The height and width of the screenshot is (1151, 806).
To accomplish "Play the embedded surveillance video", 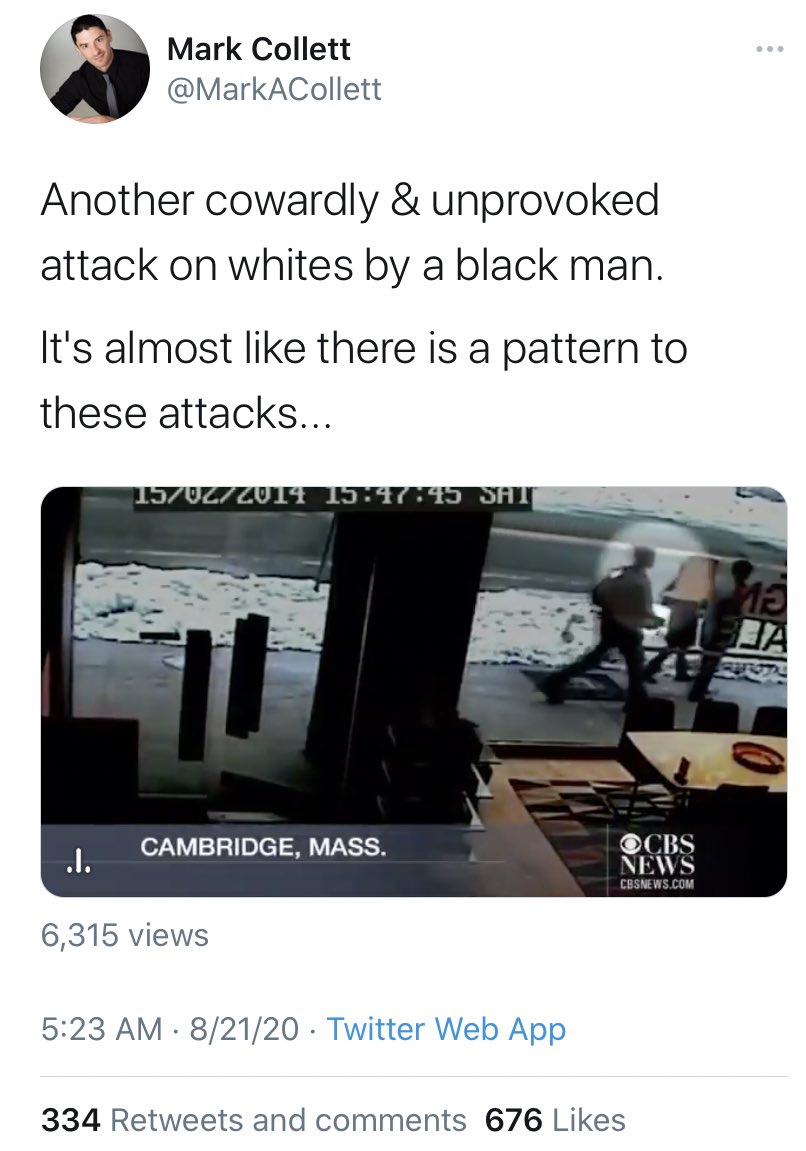I will tap(414, 691).
